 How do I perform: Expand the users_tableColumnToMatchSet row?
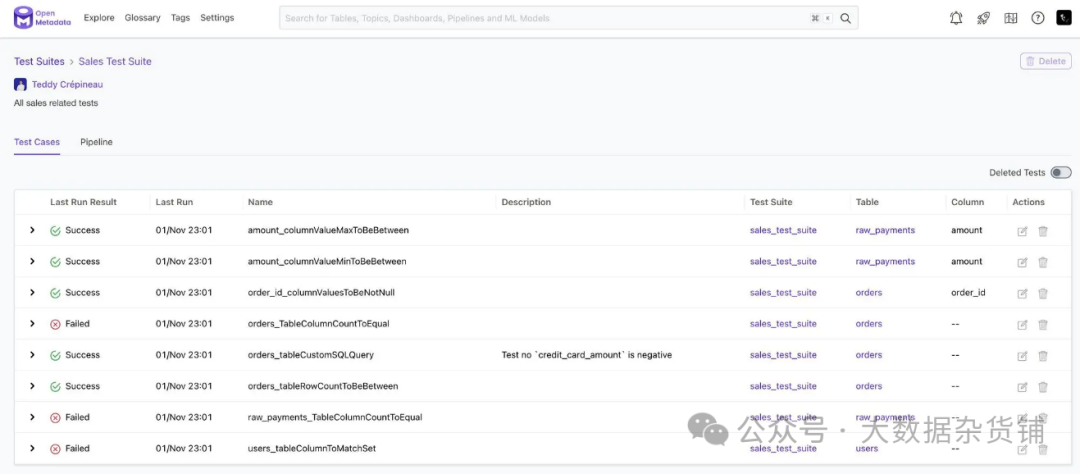(x=32, y=449)
